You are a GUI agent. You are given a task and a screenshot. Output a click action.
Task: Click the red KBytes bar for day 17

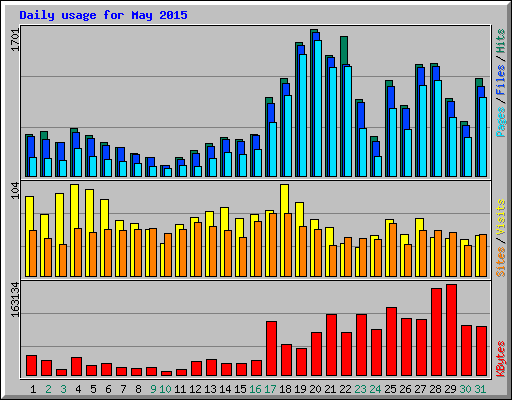[x=271, y=349]
